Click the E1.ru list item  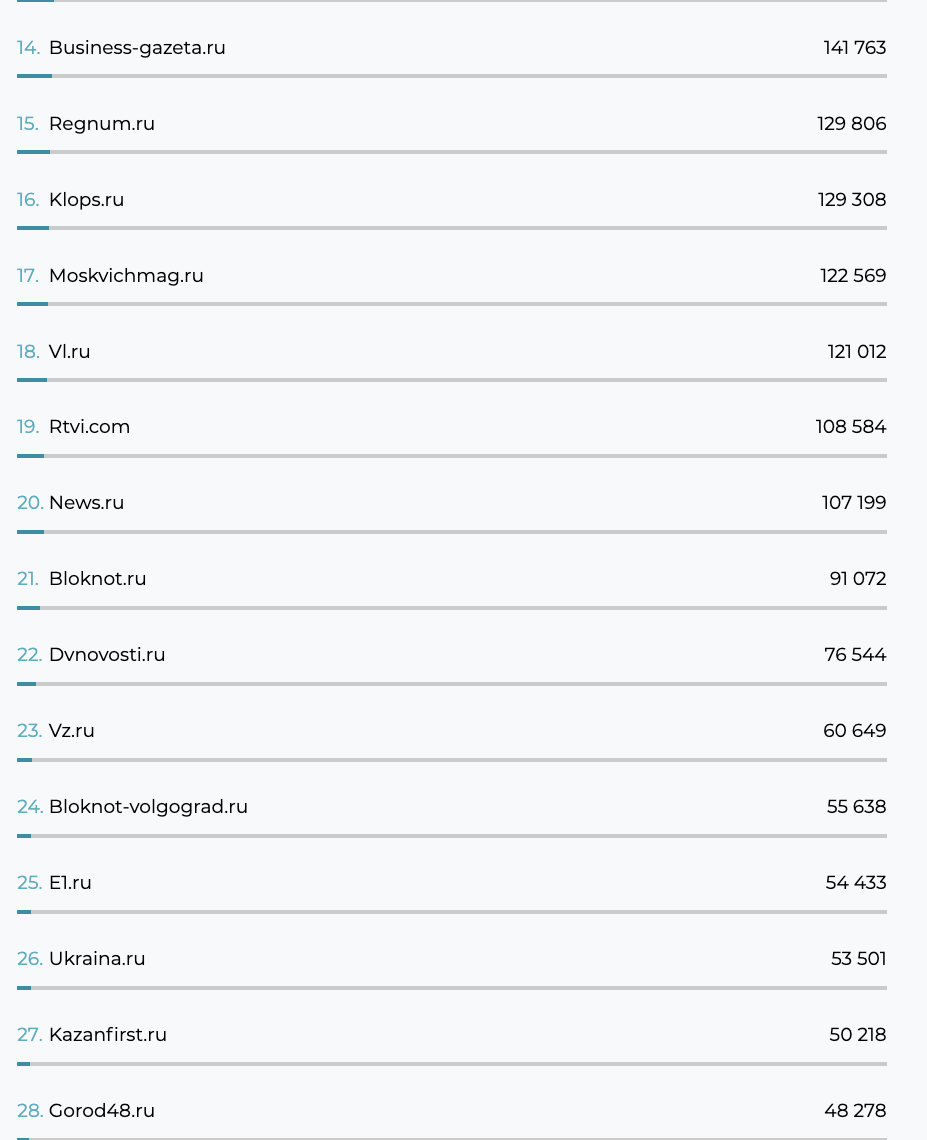[70, 883]
